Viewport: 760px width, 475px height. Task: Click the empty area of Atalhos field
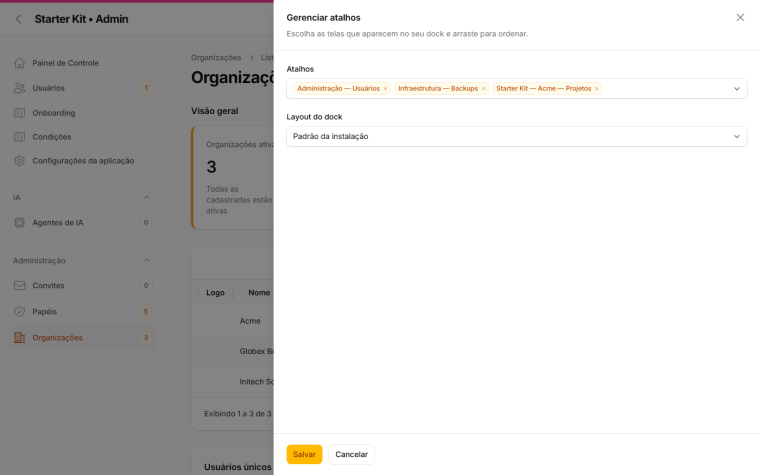click(666, 89)
